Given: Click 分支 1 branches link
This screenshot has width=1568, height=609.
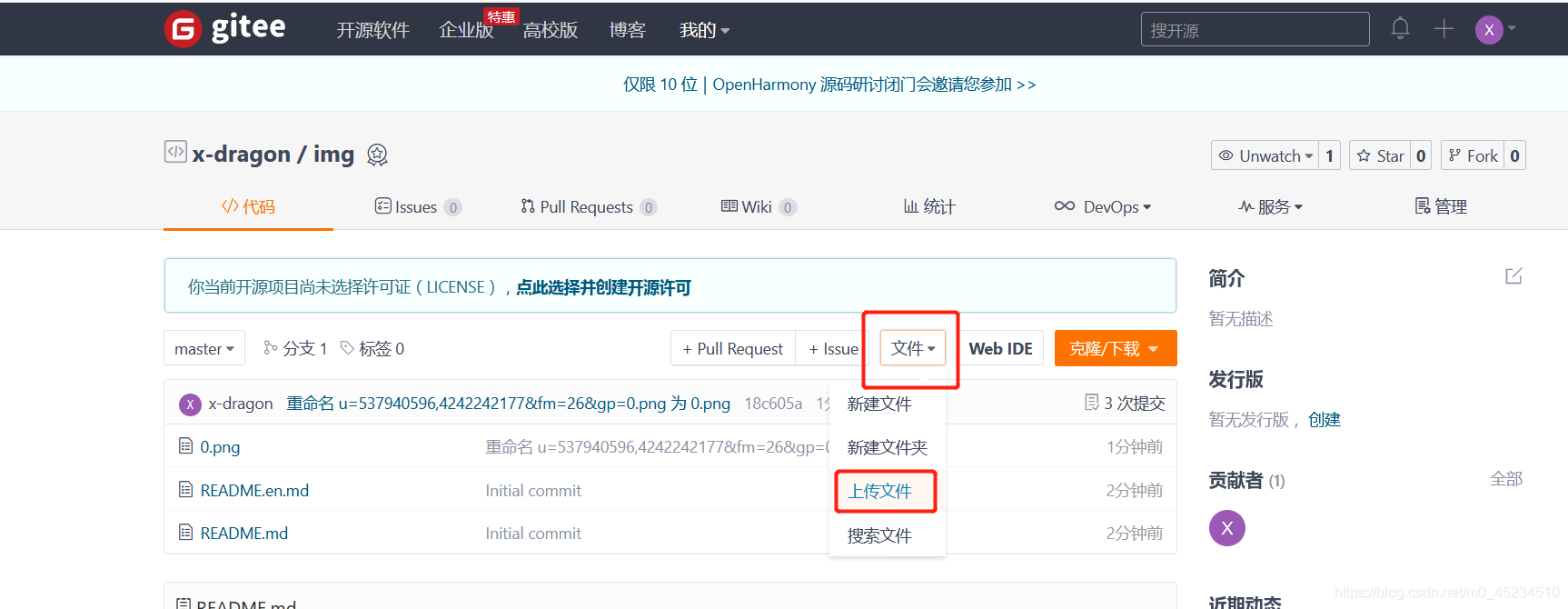Looking at the screenshot, I should [x=304, y=348].
